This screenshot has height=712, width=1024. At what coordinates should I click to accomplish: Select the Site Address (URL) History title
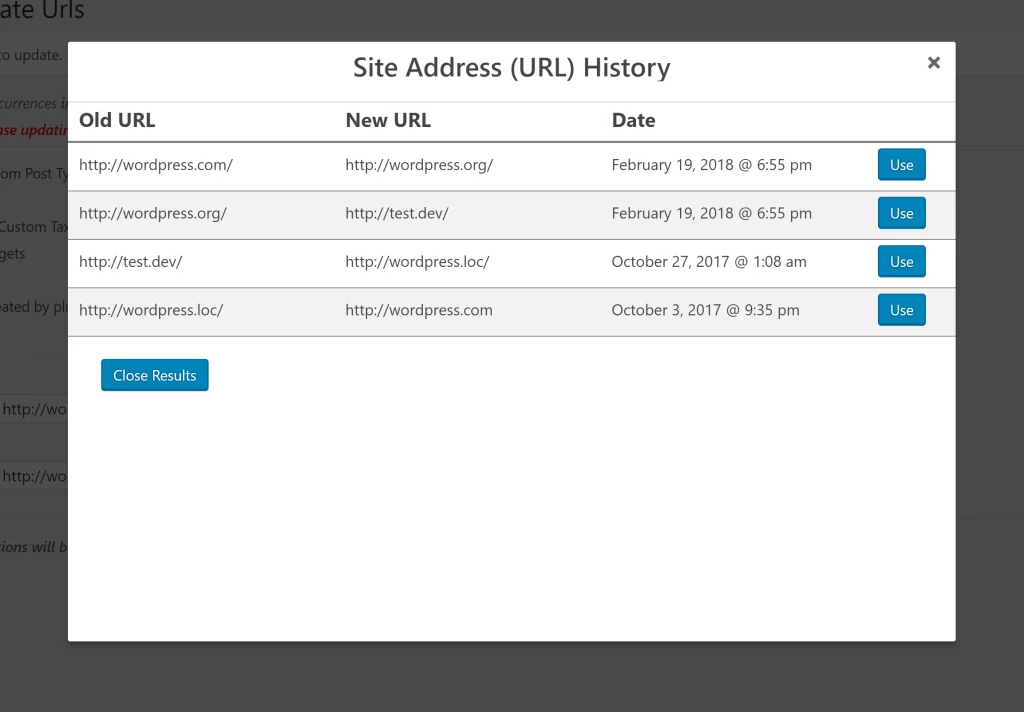coord(511,67)
